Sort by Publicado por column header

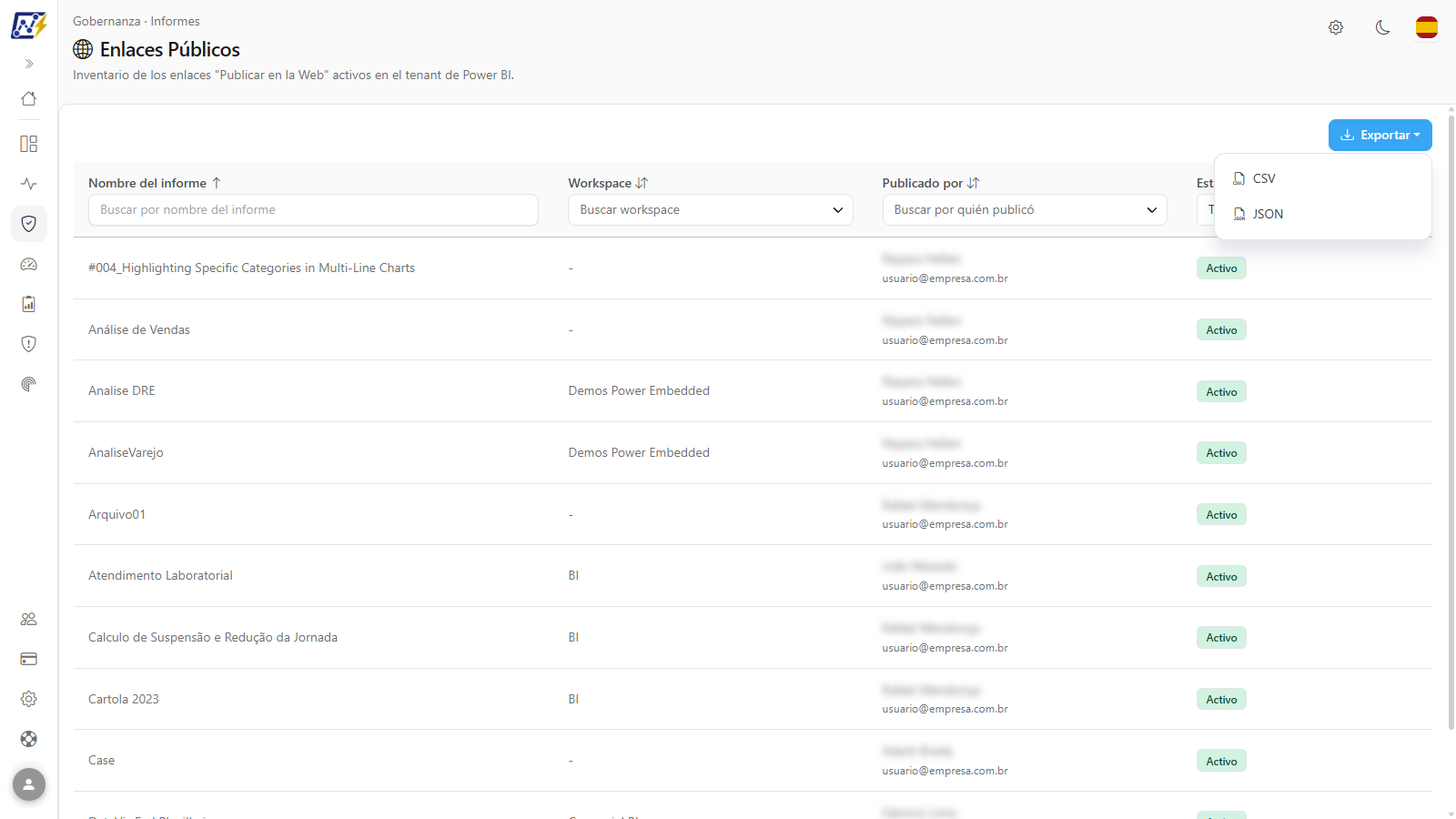point(931,183)
